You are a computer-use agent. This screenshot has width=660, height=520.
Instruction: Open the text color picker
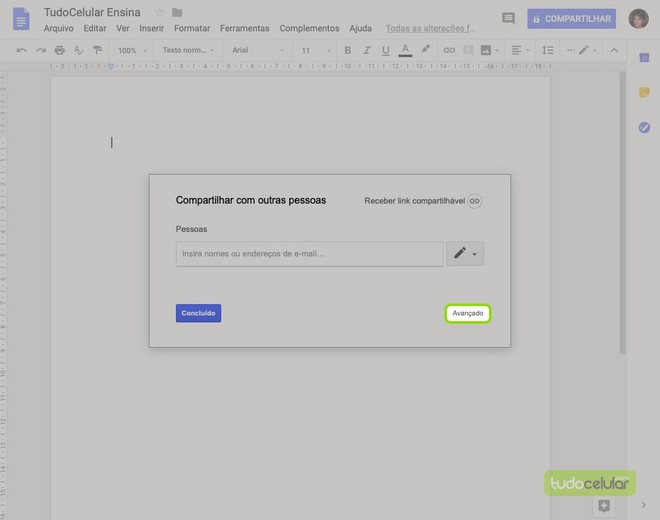[x=405, y=50]
